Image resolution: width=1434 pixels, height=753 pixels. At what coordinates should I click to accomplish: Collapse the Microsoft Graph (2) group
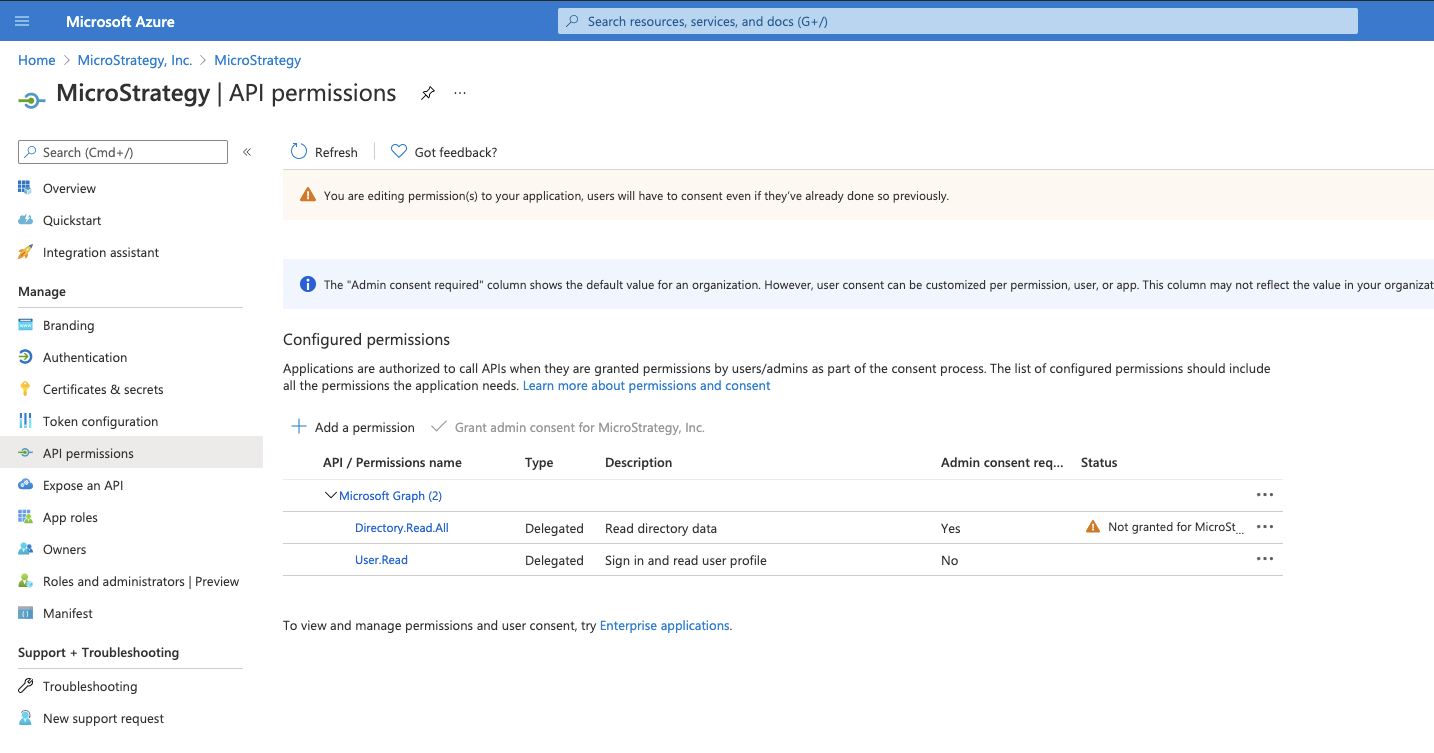(x=331, y=496)
